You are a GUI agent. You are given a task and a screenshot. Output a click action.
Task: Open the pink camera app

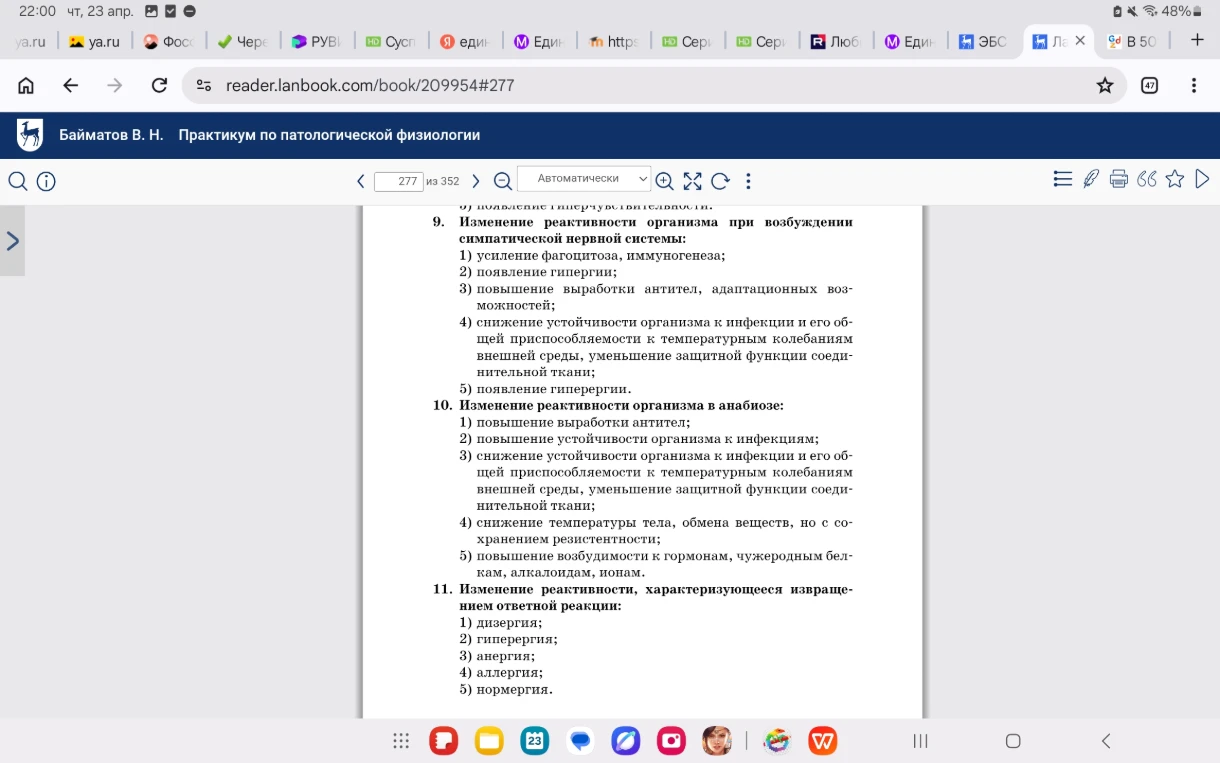point(671,741)
